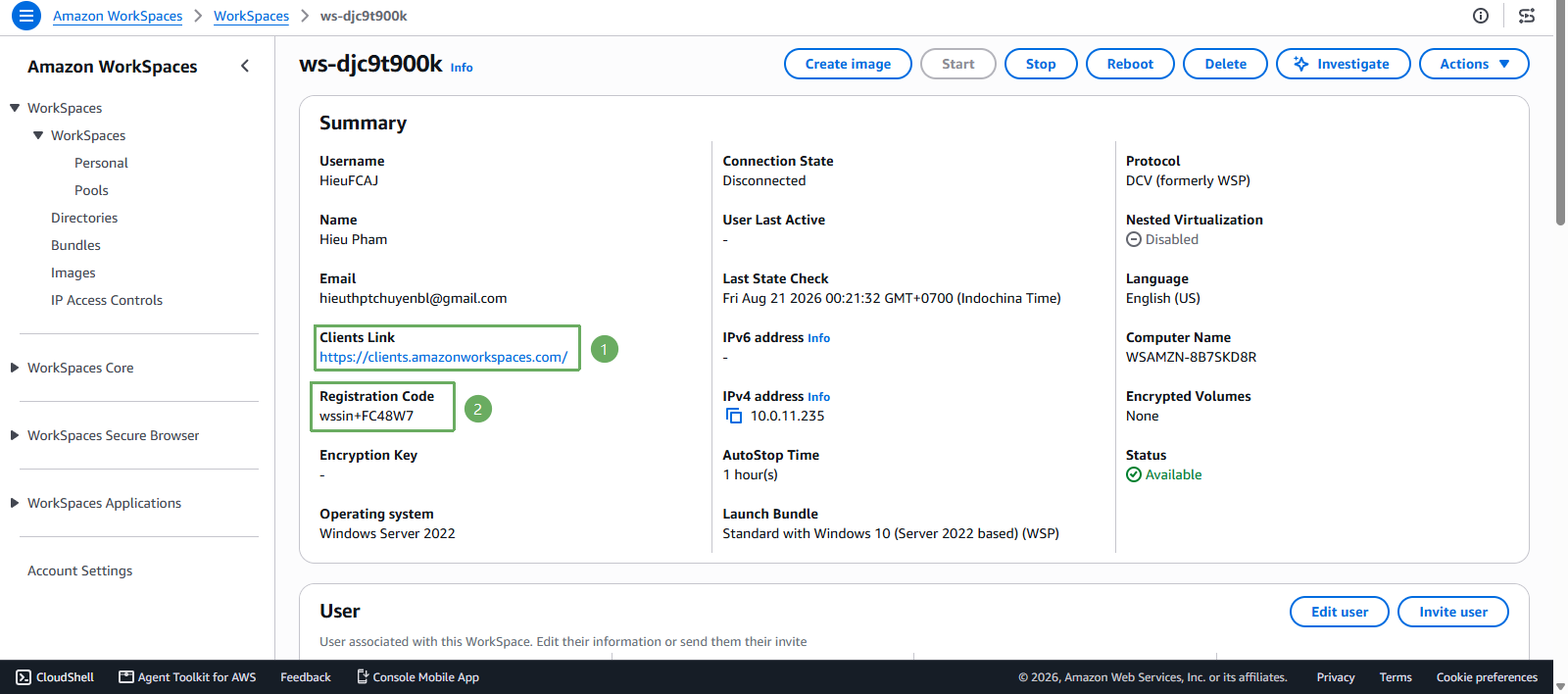Click Edit user button
The image size is (1568, 694).
[x=1339, y=612]
